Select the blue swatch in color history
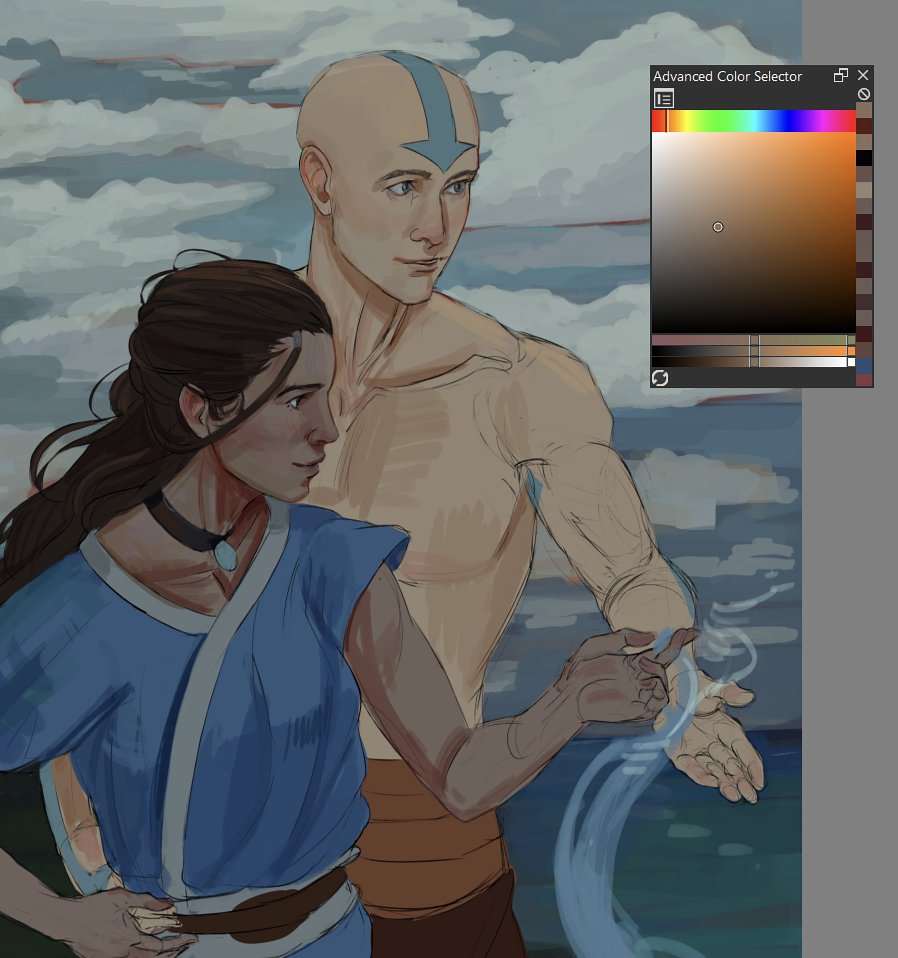 (x=864, y=365)
